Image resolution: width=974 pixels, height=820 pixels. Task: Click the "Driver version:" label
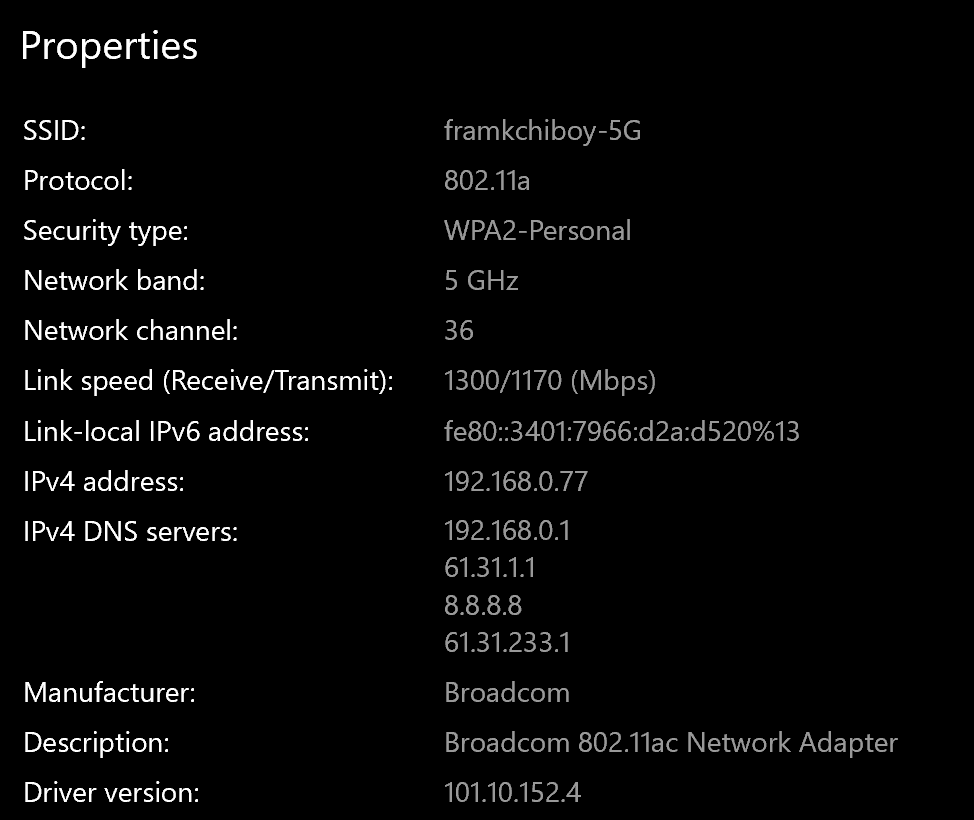click(x=111, y=793)
